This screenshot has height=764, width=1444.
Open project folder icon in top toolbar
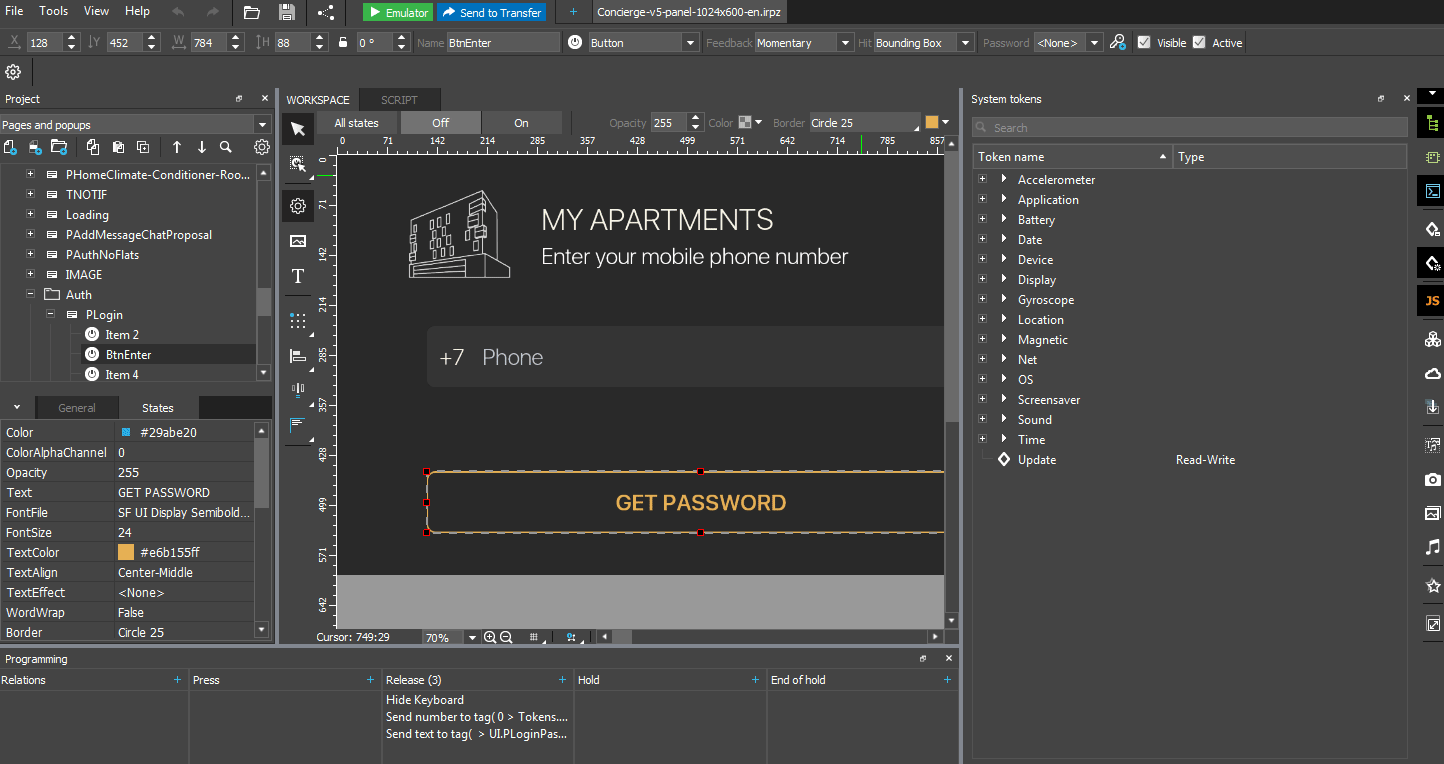(x=252, y=12)
